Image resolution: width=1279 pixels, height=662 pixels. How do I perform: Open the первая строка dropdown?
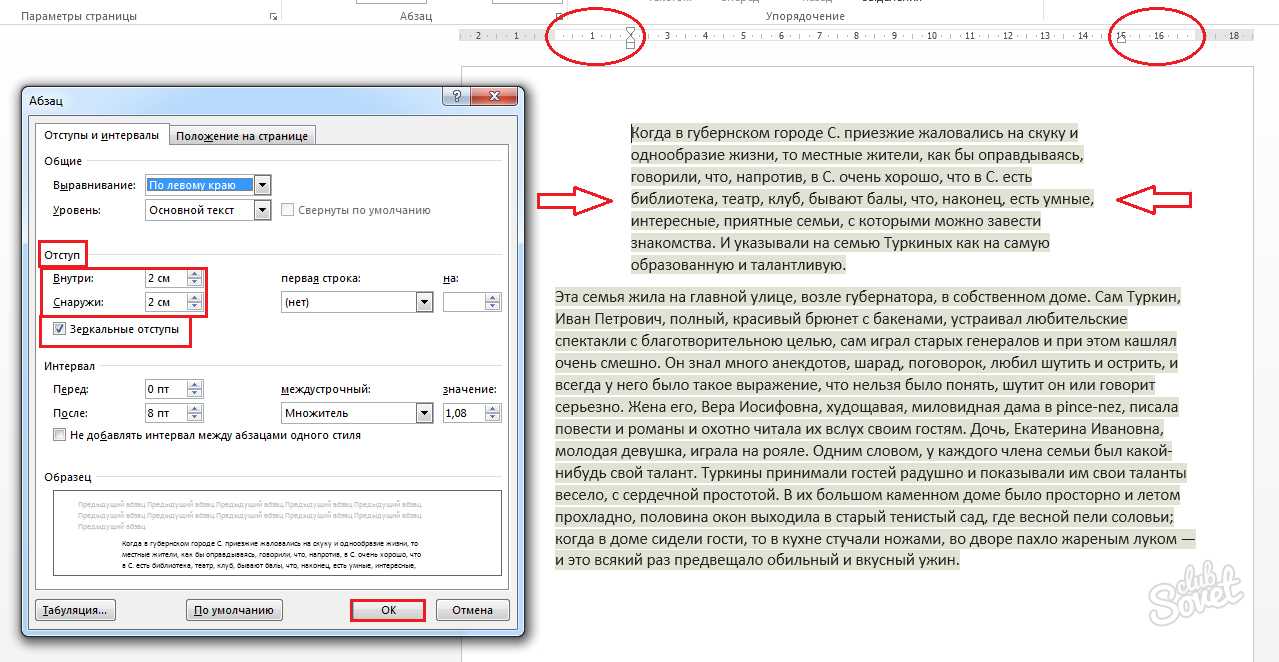(x=424, y=302)
